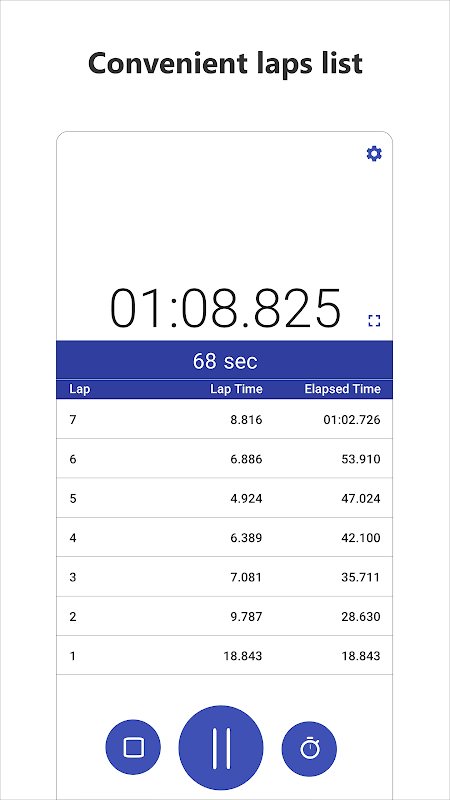450x800 pixels.
Task: Click elapsed time 42.100 entry
Action: coord(361,538)
